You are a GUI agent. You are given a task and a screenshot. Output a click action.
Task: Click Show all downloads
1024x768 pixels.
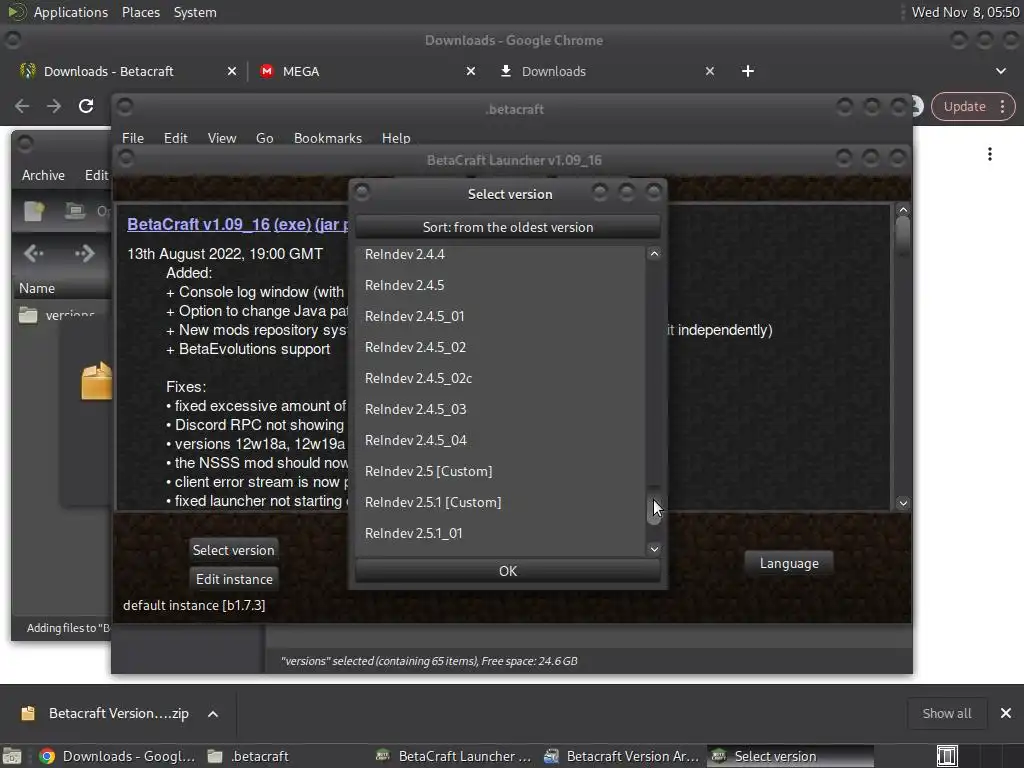pyautogui.click(x=946, y=713)
